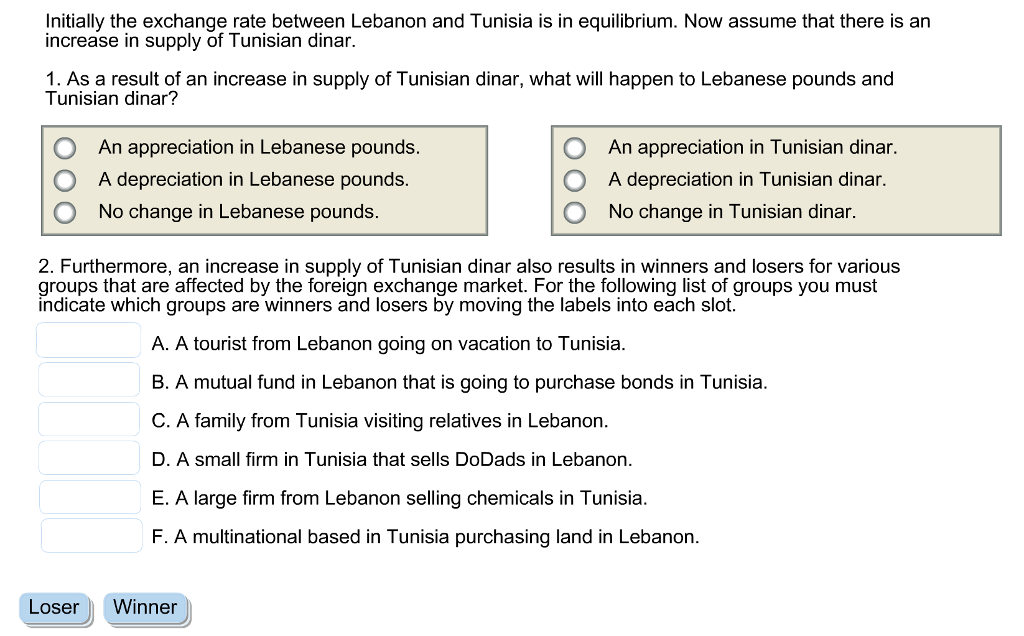
Task: Select 'An appreciation in Lebanese pounds' option
Action: (x=65, y=148)
